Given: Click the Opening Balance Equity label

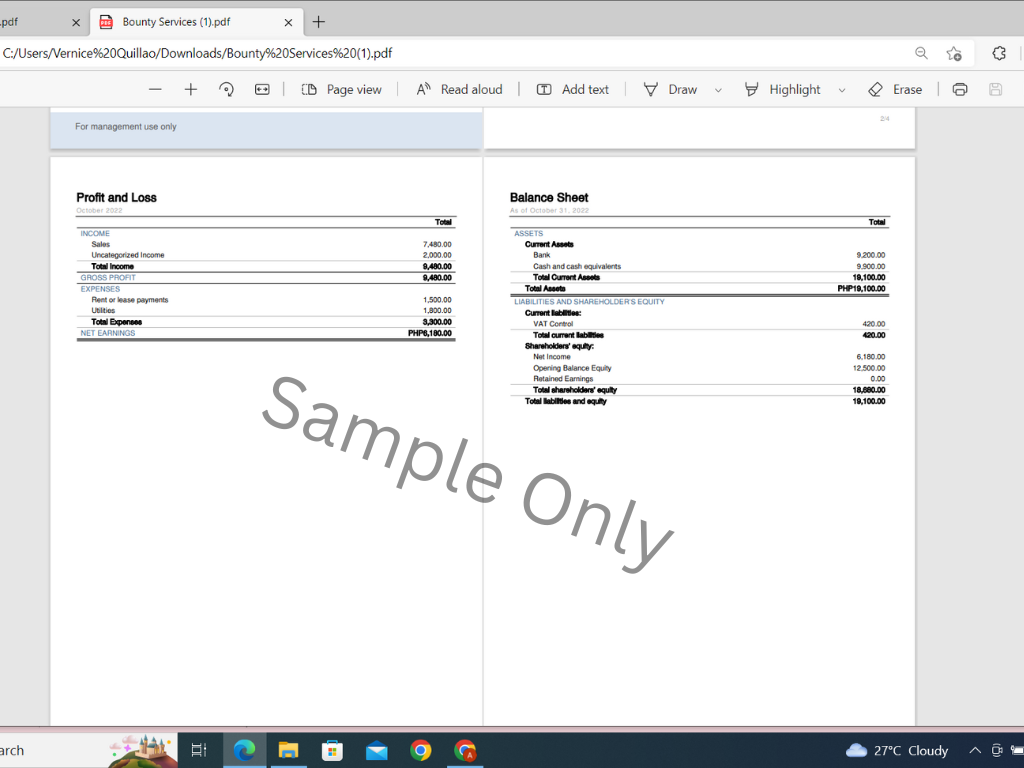Looking at the screenshot, I should (x=572, y=368).
